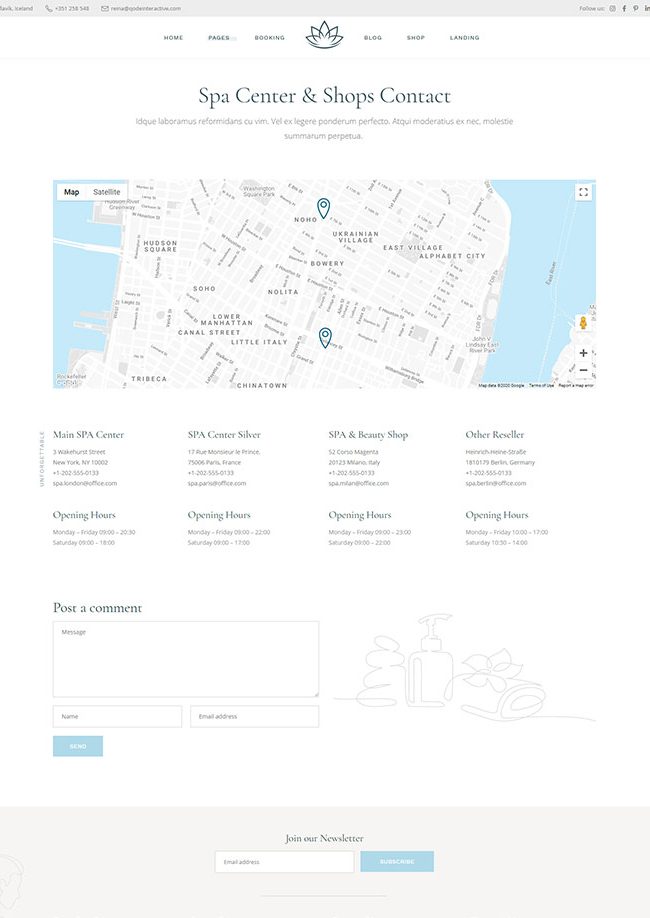
Task: Open the Facebook social icon
Action: [624, 8]
